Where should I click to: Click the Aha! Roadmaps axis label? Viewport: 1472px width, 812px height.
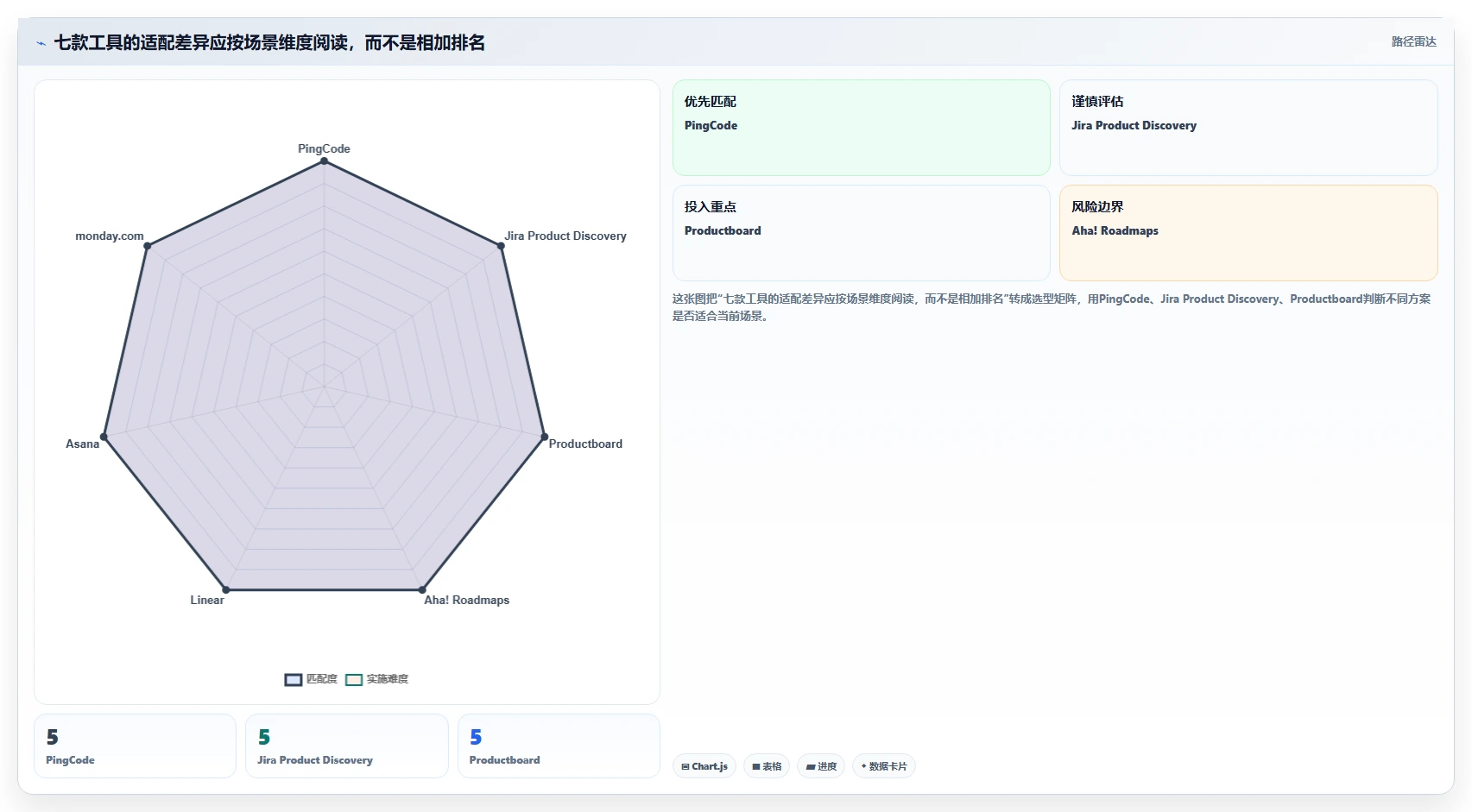point(466,600)
